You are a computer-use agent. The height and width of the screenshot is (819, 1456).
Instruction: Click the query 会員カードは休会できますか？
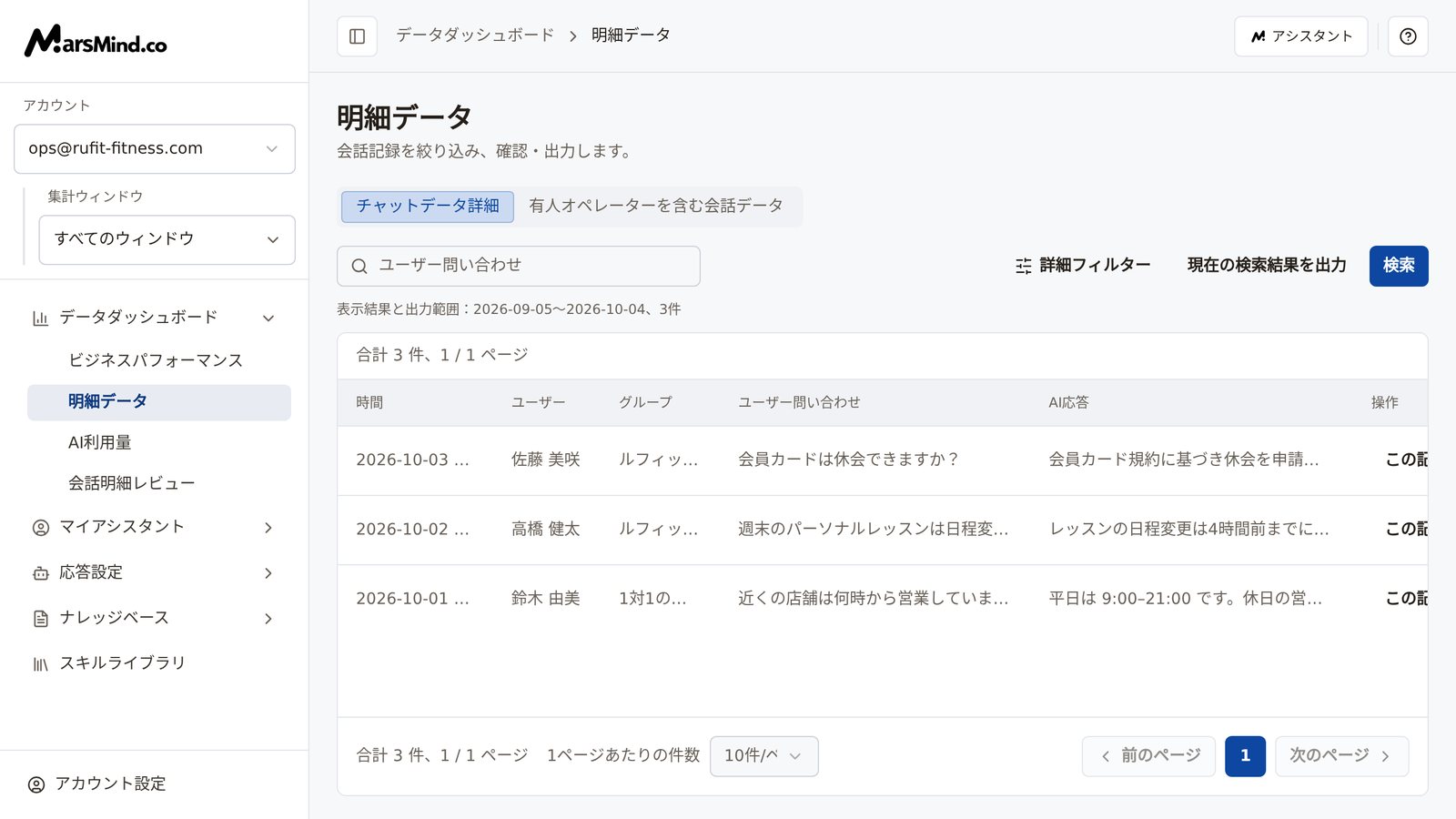pos(848,460)
